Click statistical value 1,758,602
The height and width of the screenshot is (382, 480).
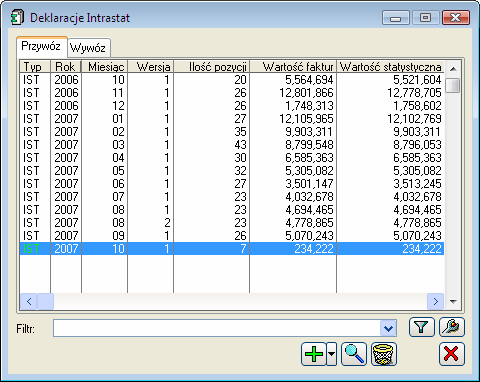pos(417,106)
